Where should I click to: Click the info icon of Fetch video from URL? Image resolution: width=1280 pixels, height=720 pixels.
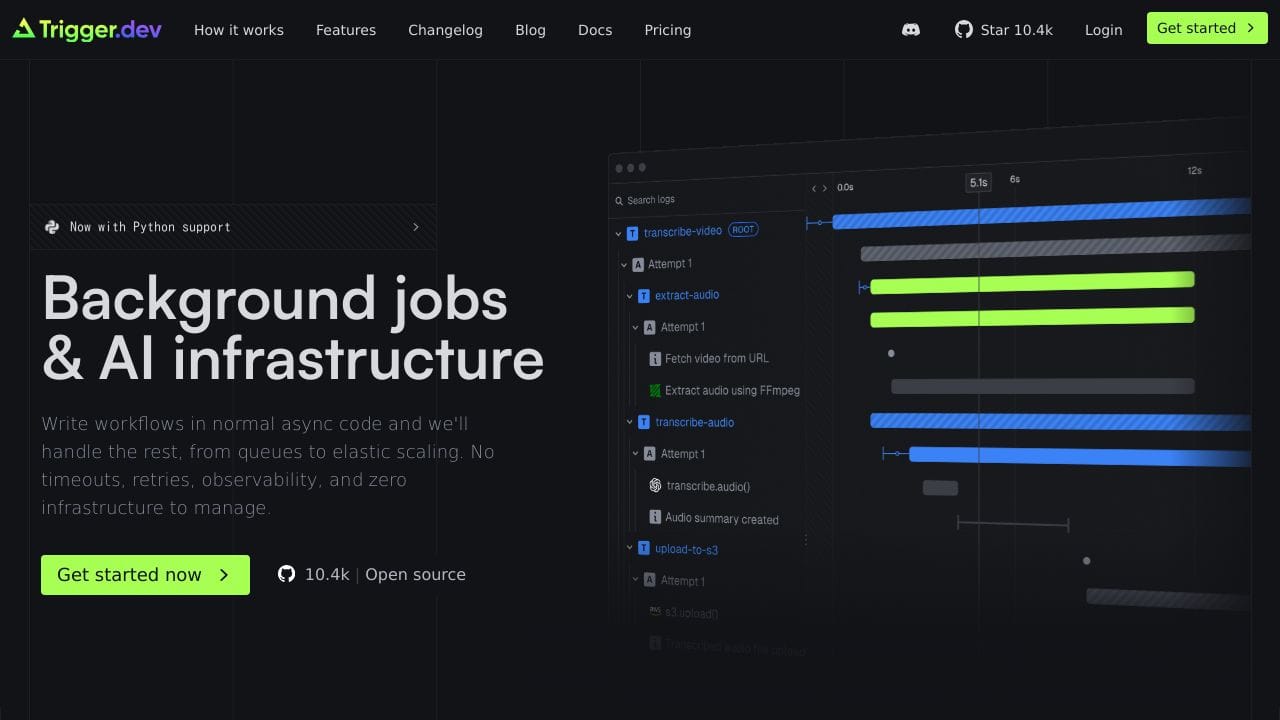655,358
